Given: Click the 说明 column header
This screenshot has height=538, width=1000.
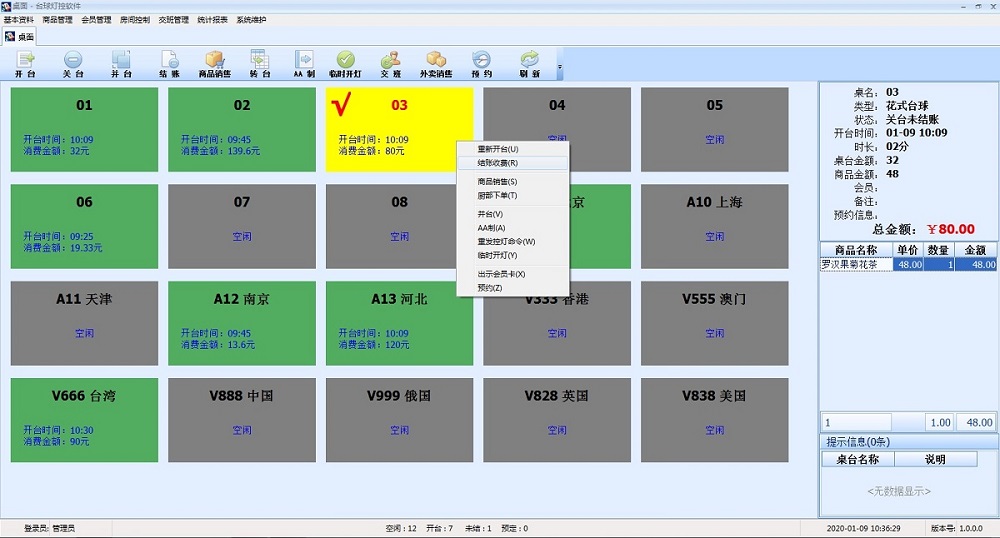Looking at the screenshot, I should (936, 459).
